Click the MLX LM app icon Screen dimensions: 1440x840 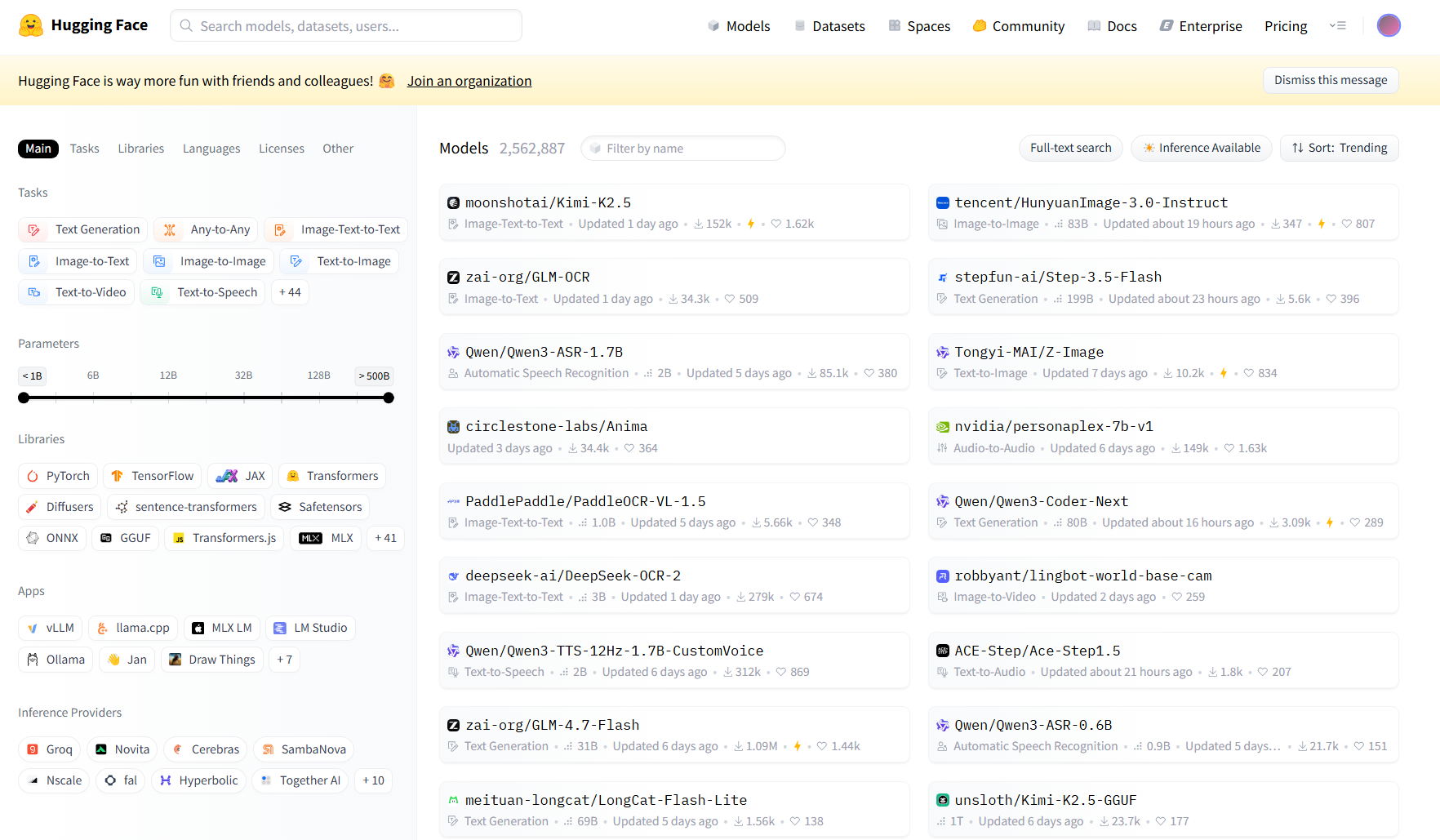198,629
